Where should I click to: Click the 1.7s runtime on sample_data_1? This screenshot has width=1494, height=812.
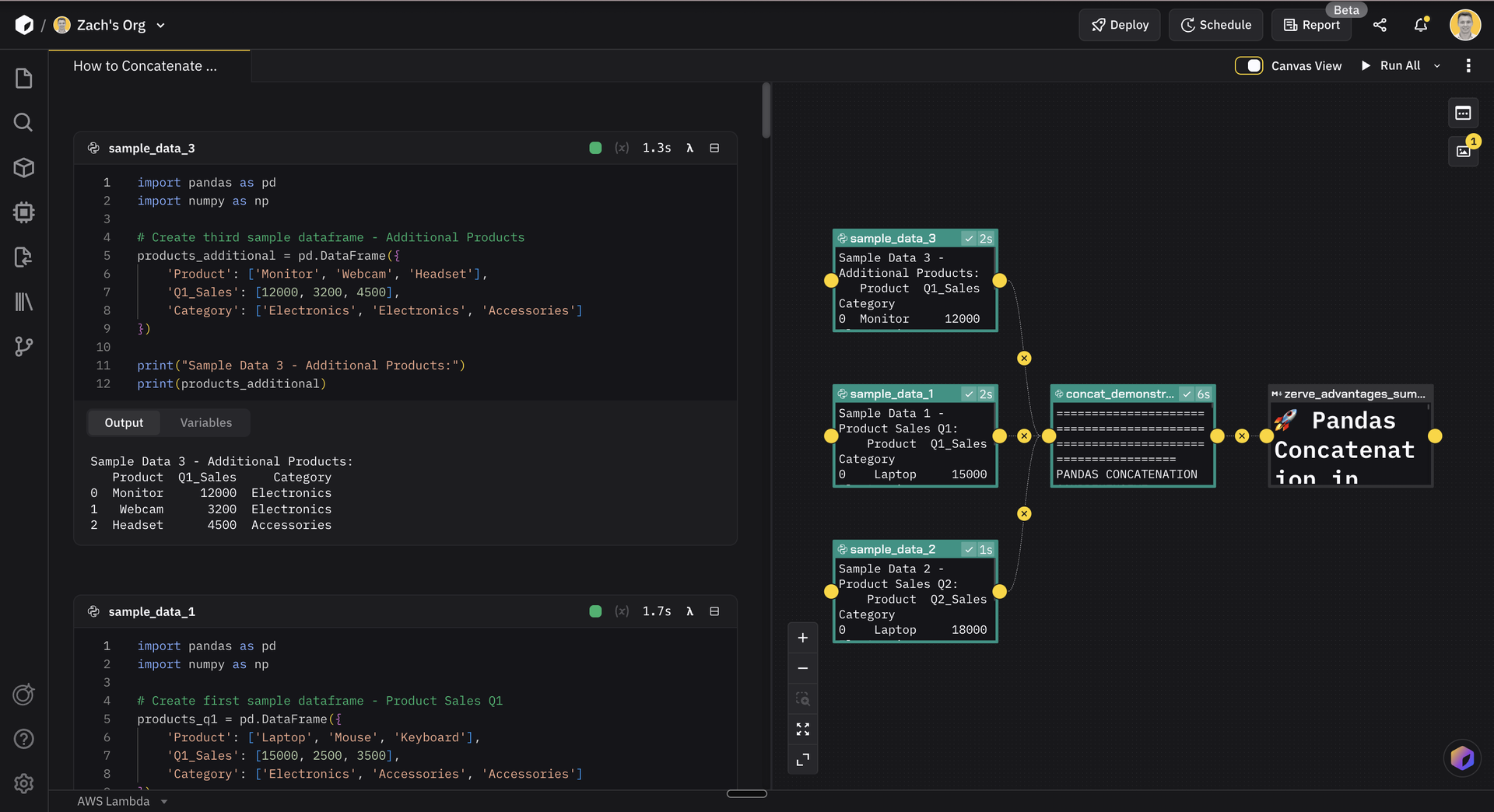coord(657,611)
